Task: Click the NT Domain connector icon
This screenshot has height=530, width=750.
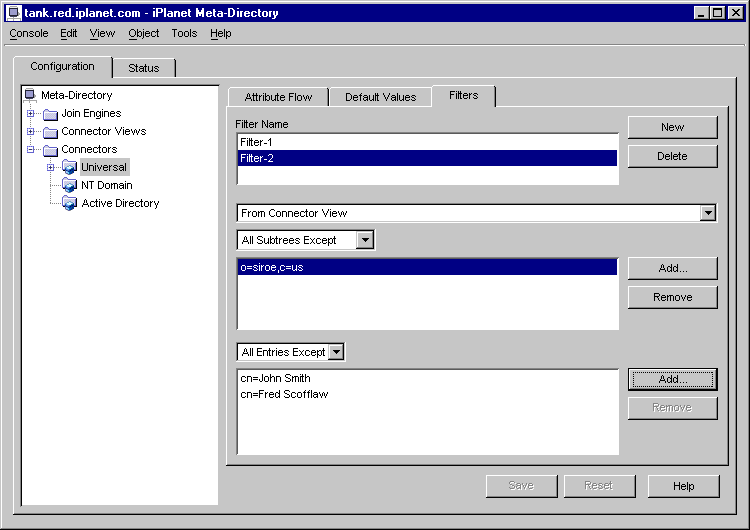Action: [69, 185]
